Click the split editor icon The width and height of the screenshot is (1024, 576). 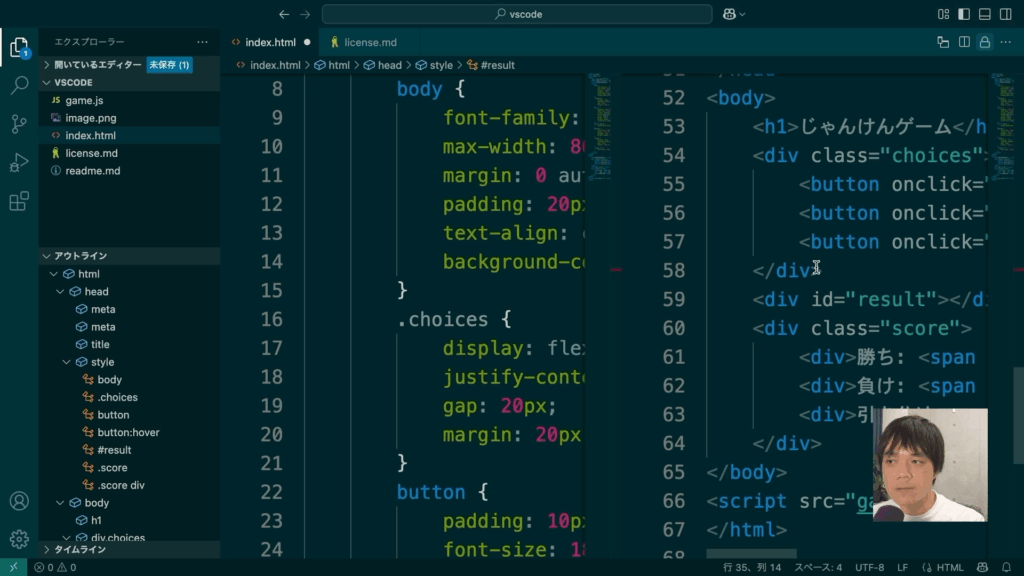tap(964, 42)
